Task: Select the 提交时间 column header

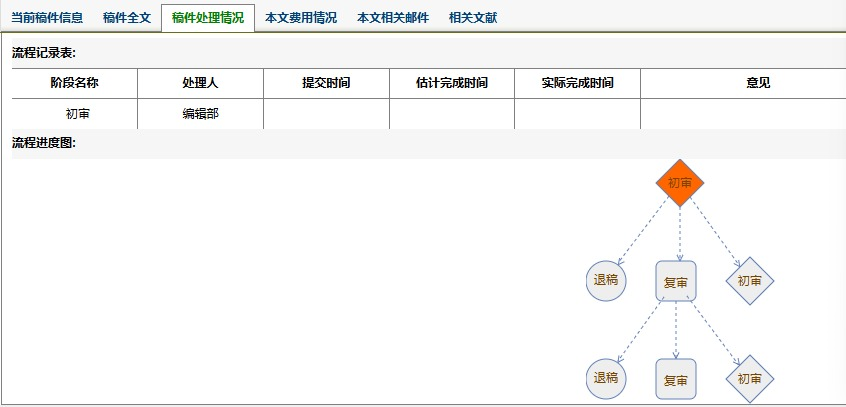Action: click(326, 83)
